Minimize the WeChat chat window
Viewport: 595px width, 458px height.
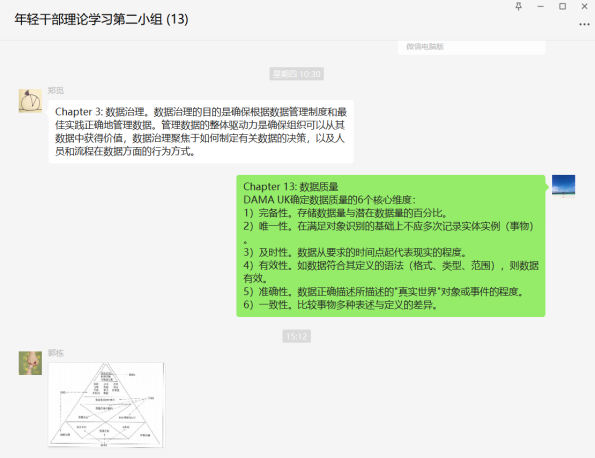click(541, 6)
